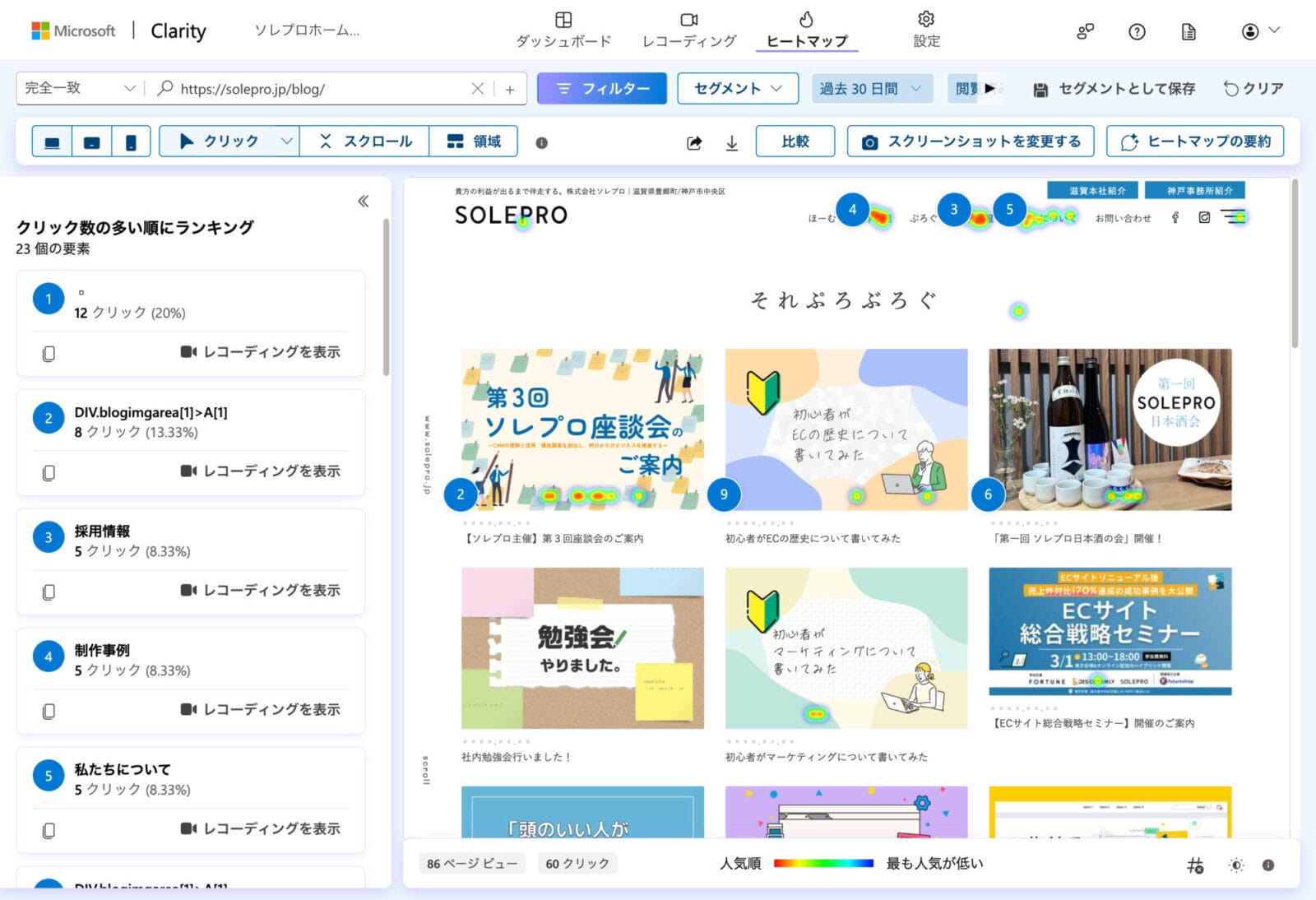This screenshot has height=900, width=1316.
Task: Click the share heatmap icon
Action: pyautogui.click(x=694, y=143)
